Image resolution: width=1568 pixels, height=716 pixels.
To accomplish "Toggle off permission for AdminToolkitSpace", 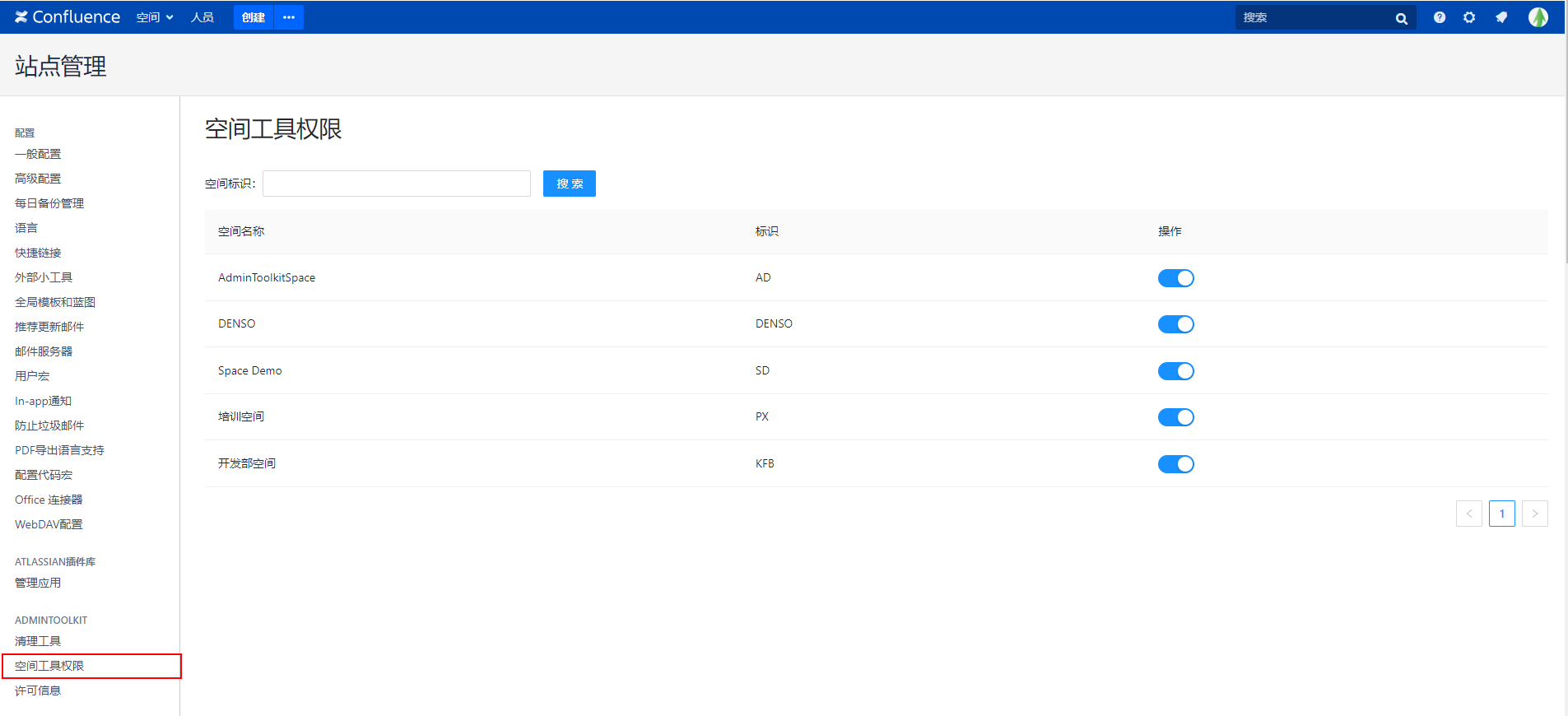I will pos(1175,278).
